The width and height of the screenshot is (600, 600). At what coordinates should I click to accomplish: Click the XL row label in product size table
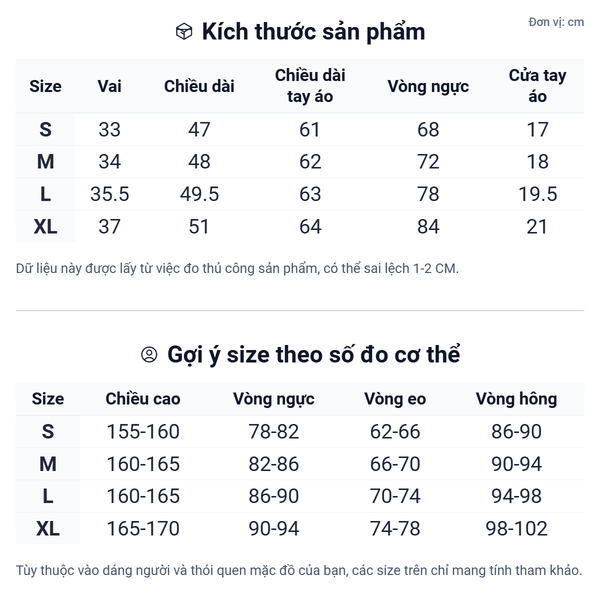pyautogui.click(x=46, y=227)
